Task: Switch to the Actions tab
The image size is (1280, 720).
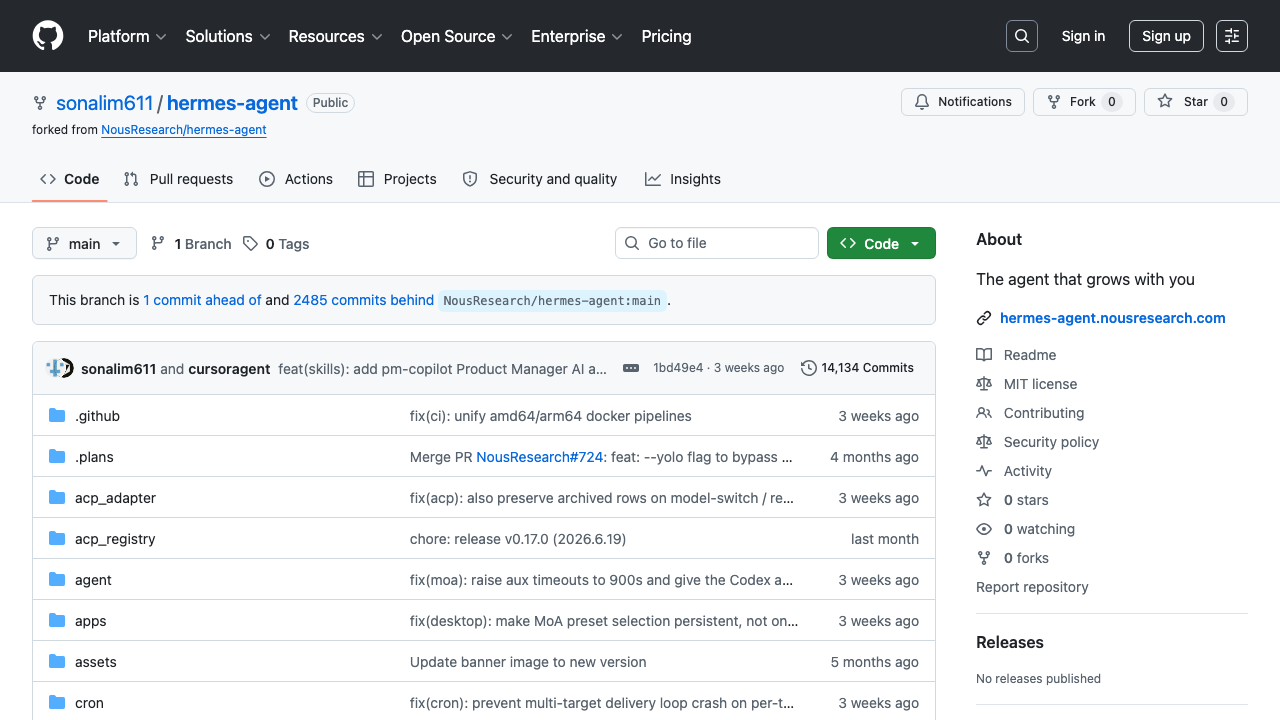Action: click(x=296, y=179)
